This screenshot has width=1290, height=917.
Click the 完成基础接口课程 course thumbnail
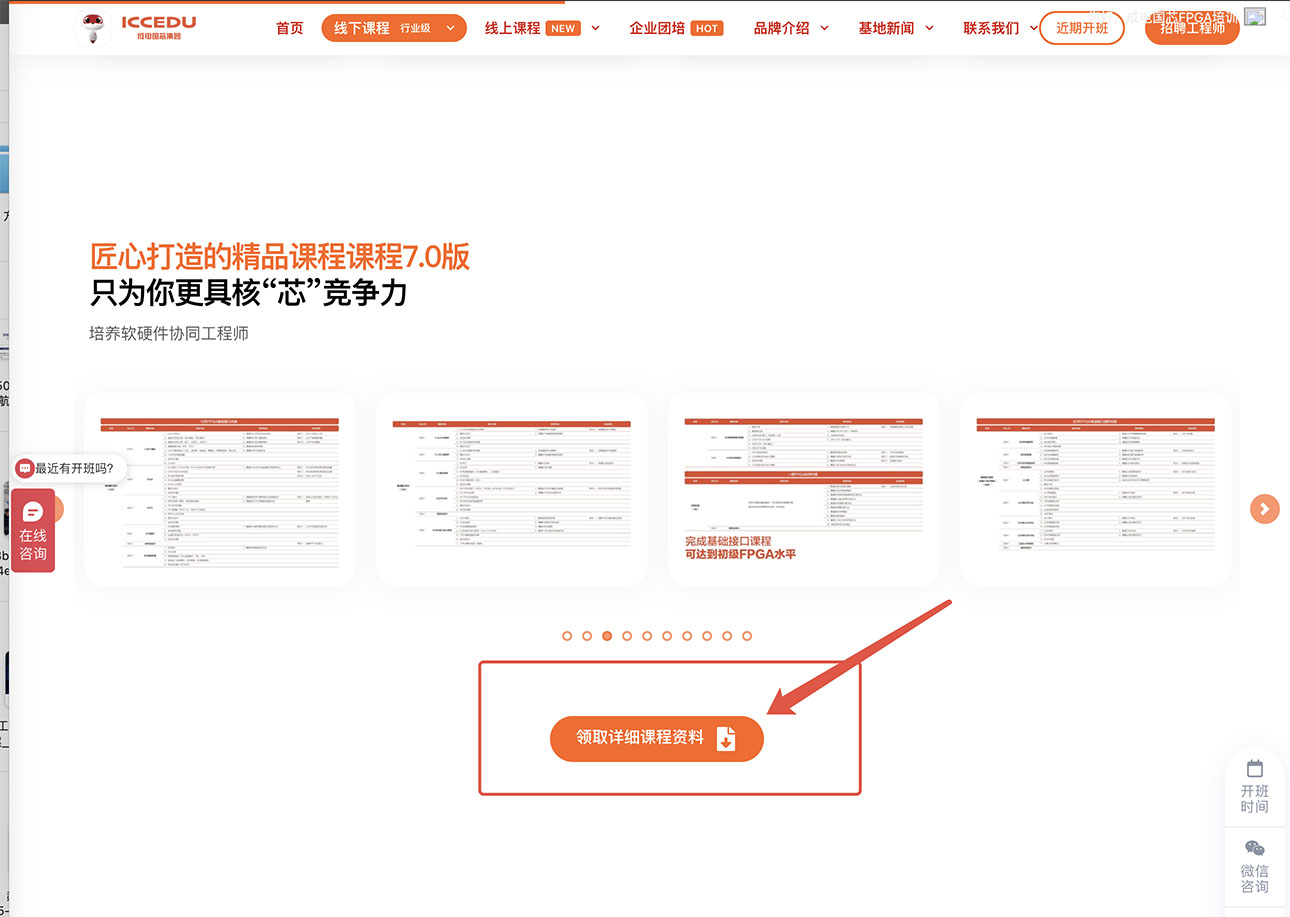tap(803, 490)
